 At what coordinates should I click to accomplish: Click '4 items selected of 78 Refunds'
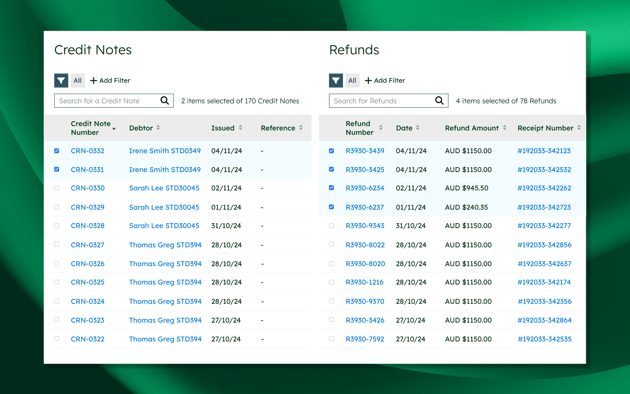(506, 101)
